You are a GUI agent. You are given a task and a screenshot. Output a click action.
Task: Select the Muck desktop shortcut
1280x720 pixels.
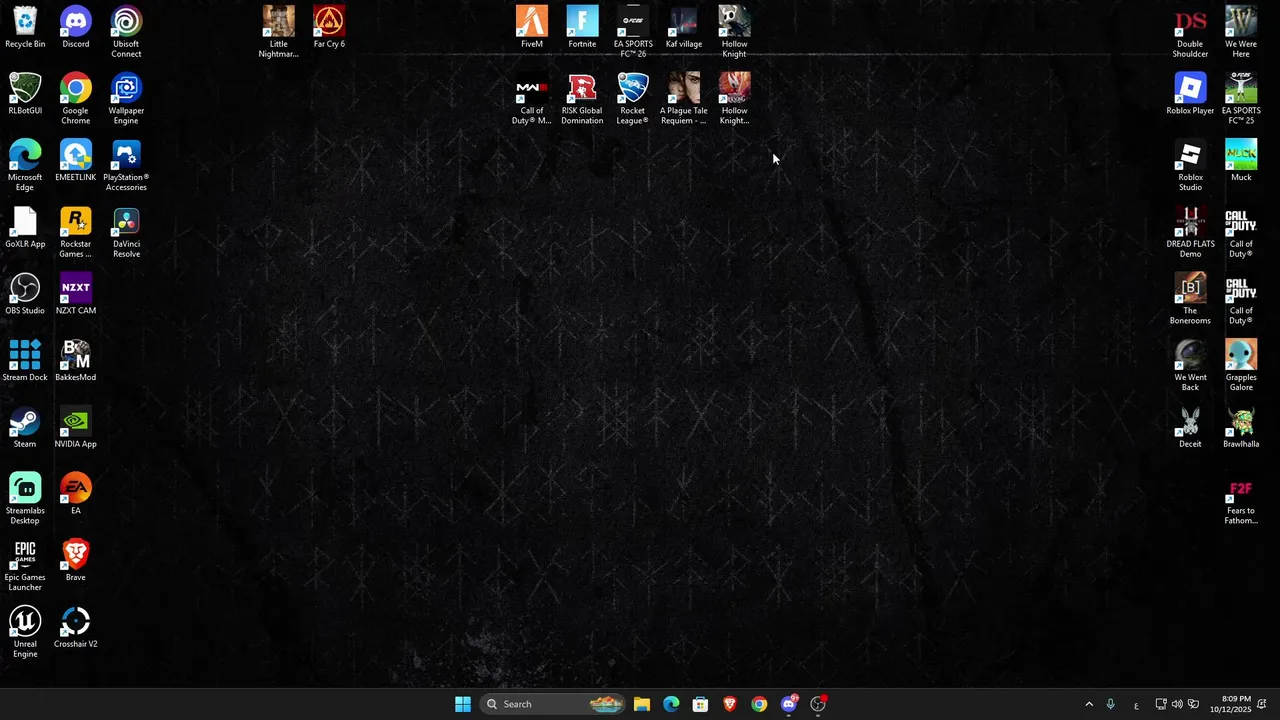[1241, 161]
